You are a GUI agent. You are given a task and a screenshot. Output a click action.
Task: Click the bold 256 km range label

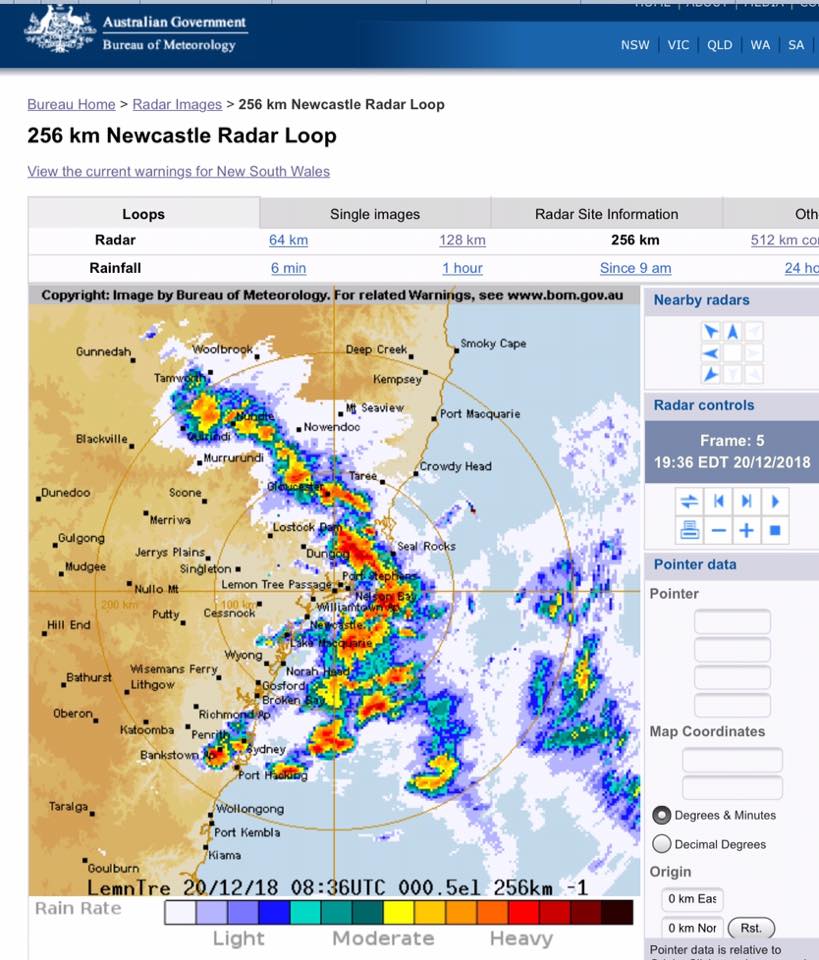pyautogui.click(x=635, y=240)
